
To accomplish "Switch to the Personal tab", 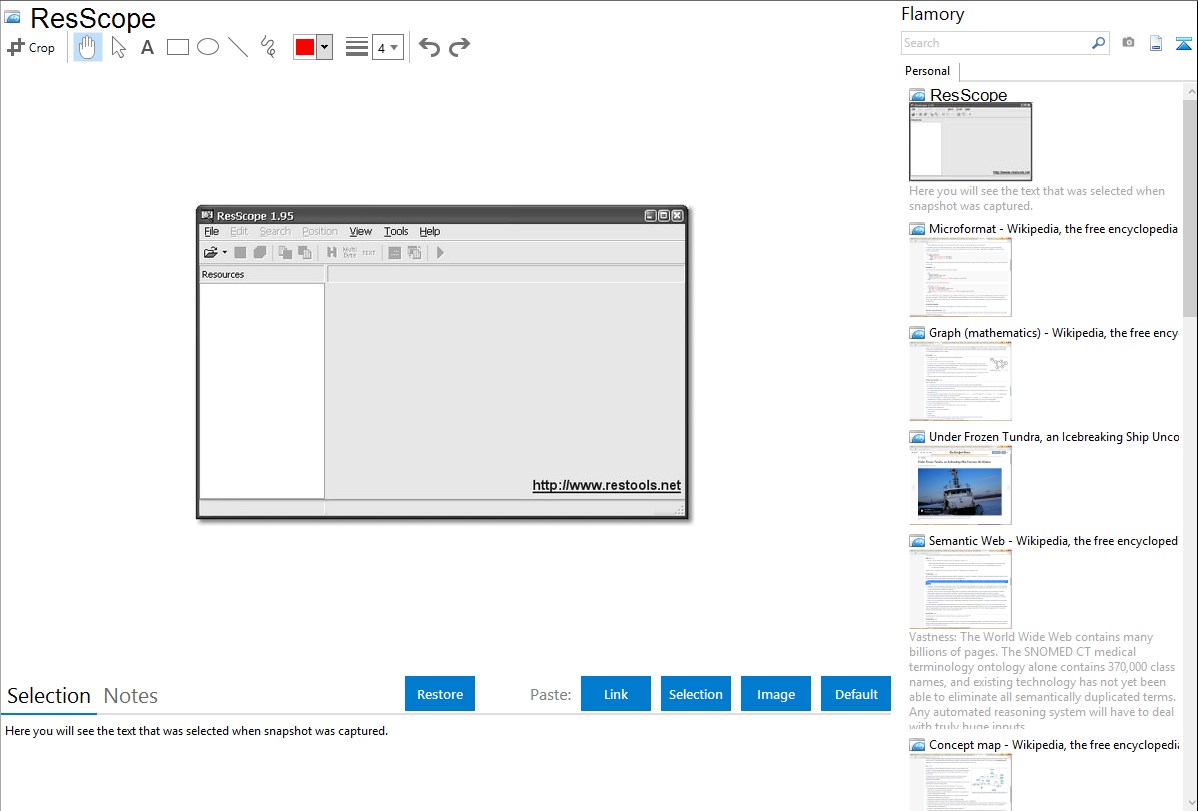I will pos(928,71).
